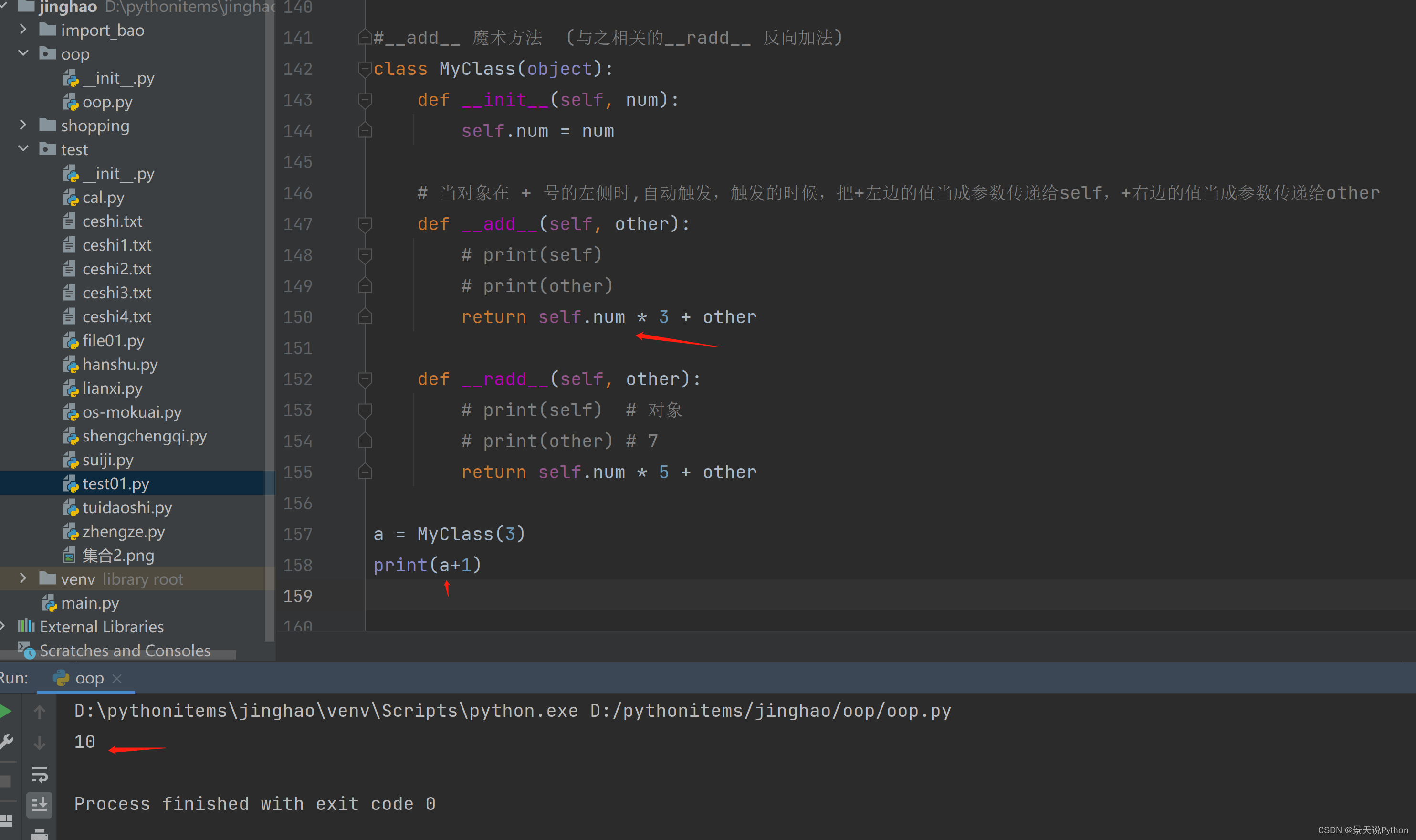Open lianxi.py file
This screenshot has width=1416, height=840.
point(112,388)
